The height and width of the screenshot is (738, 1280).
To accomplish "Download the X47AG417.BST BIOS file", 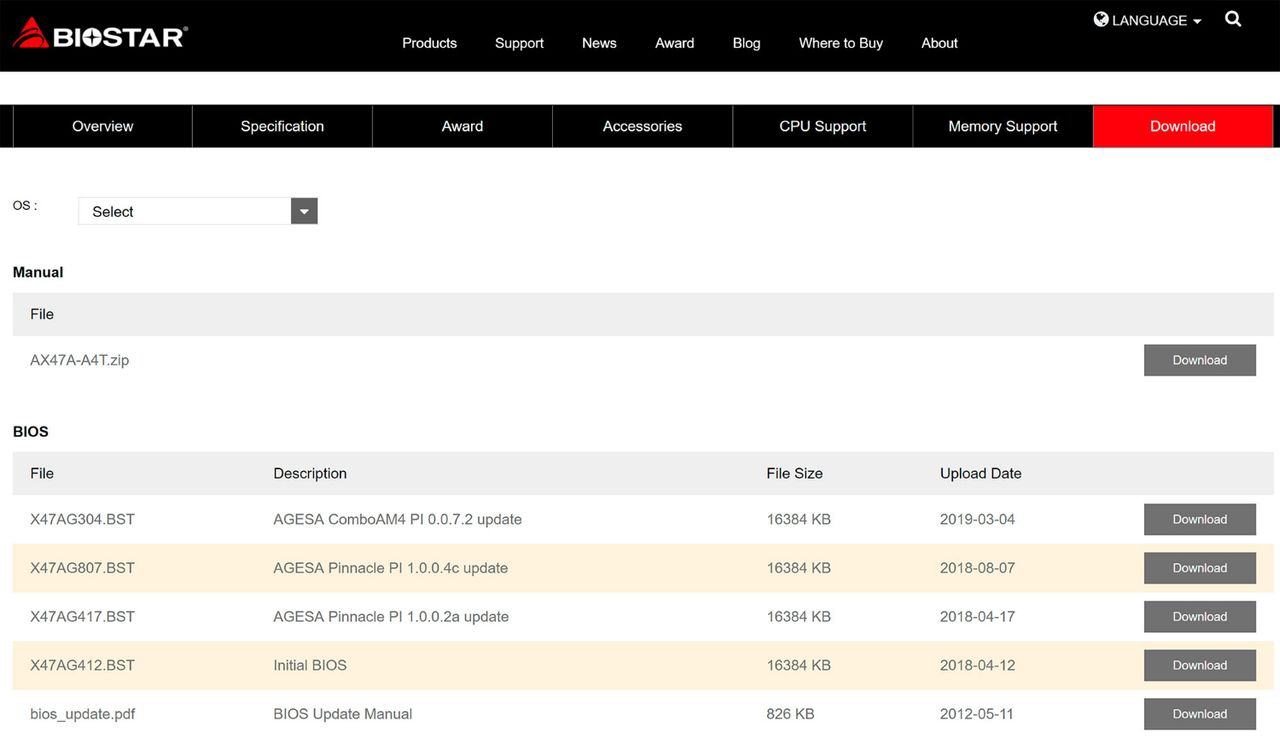I will click(1200, 616).
